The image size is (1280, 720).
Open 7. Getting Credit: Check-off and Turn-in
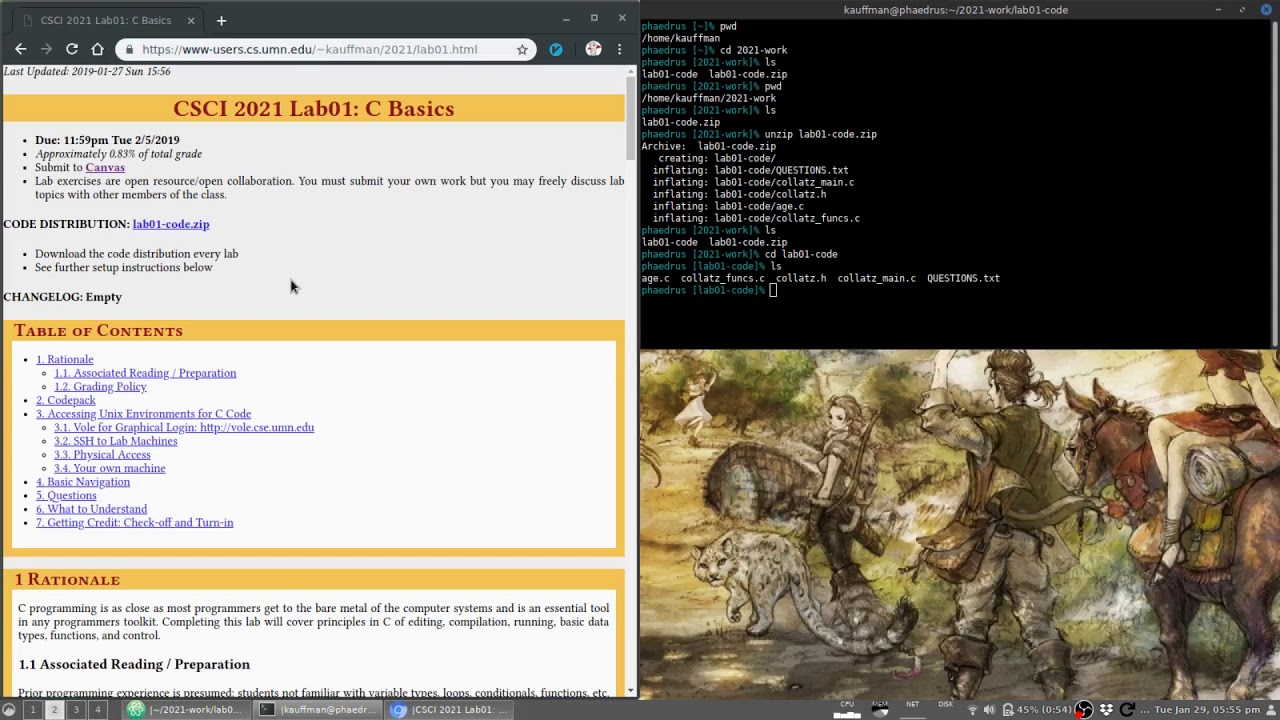point(134,523)
